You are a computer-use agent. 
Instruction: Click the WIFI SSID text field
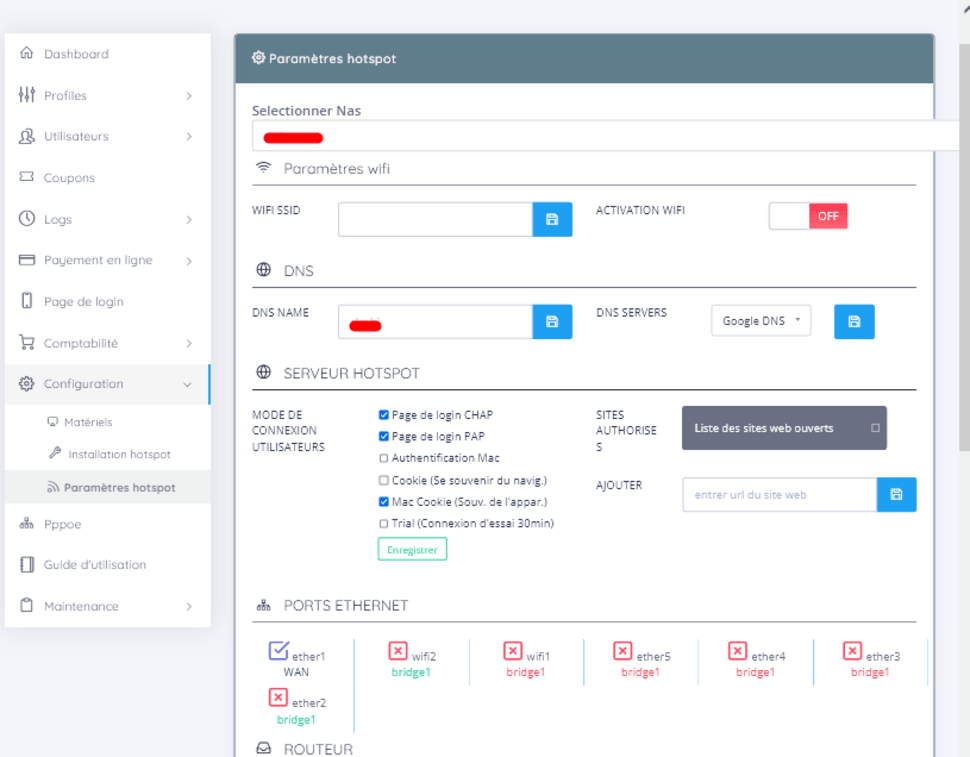pos(435,219)
